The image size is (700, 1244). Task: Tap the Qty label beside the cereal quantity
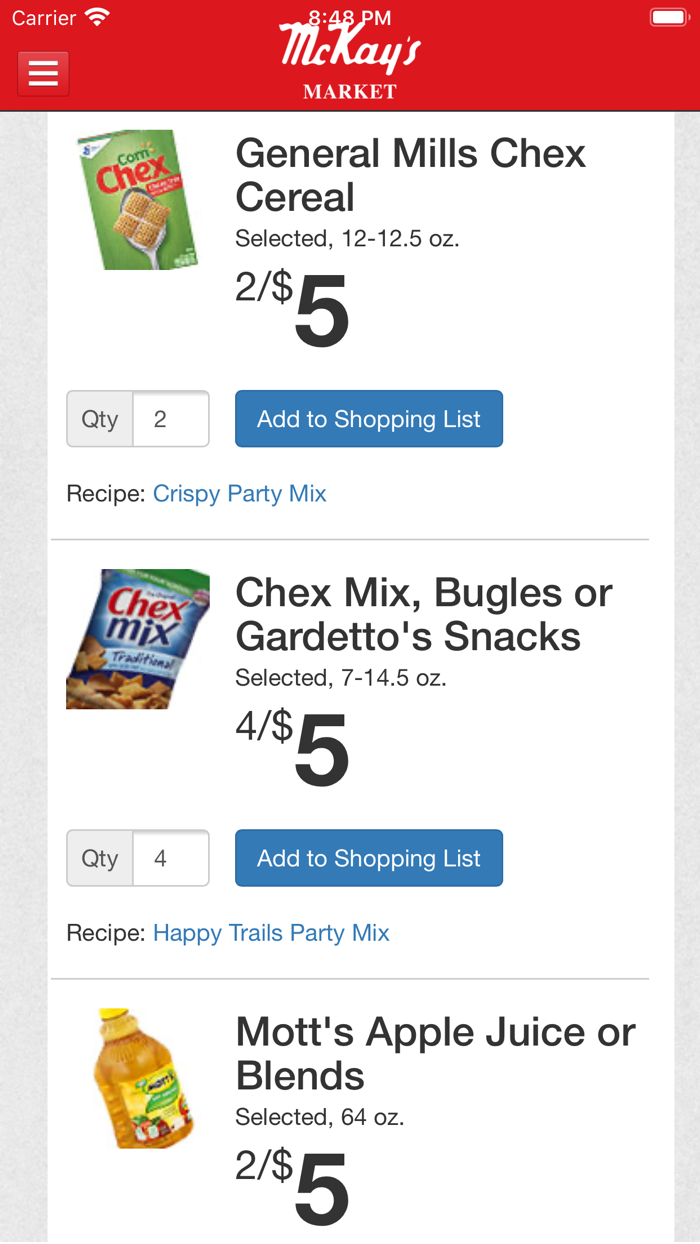pos(99,418)
